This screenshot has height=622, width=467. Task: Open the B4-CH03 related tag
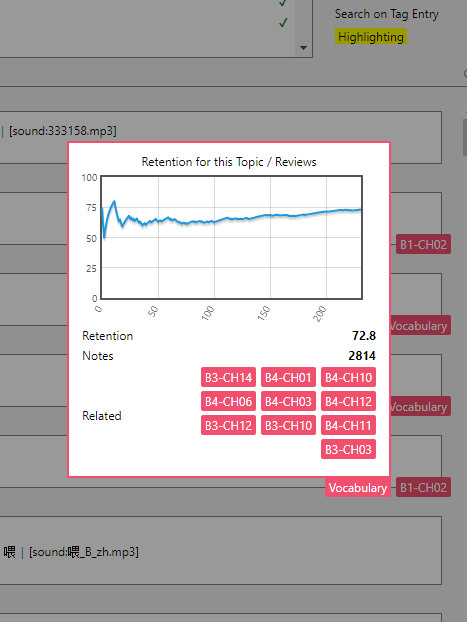(288, 401)
